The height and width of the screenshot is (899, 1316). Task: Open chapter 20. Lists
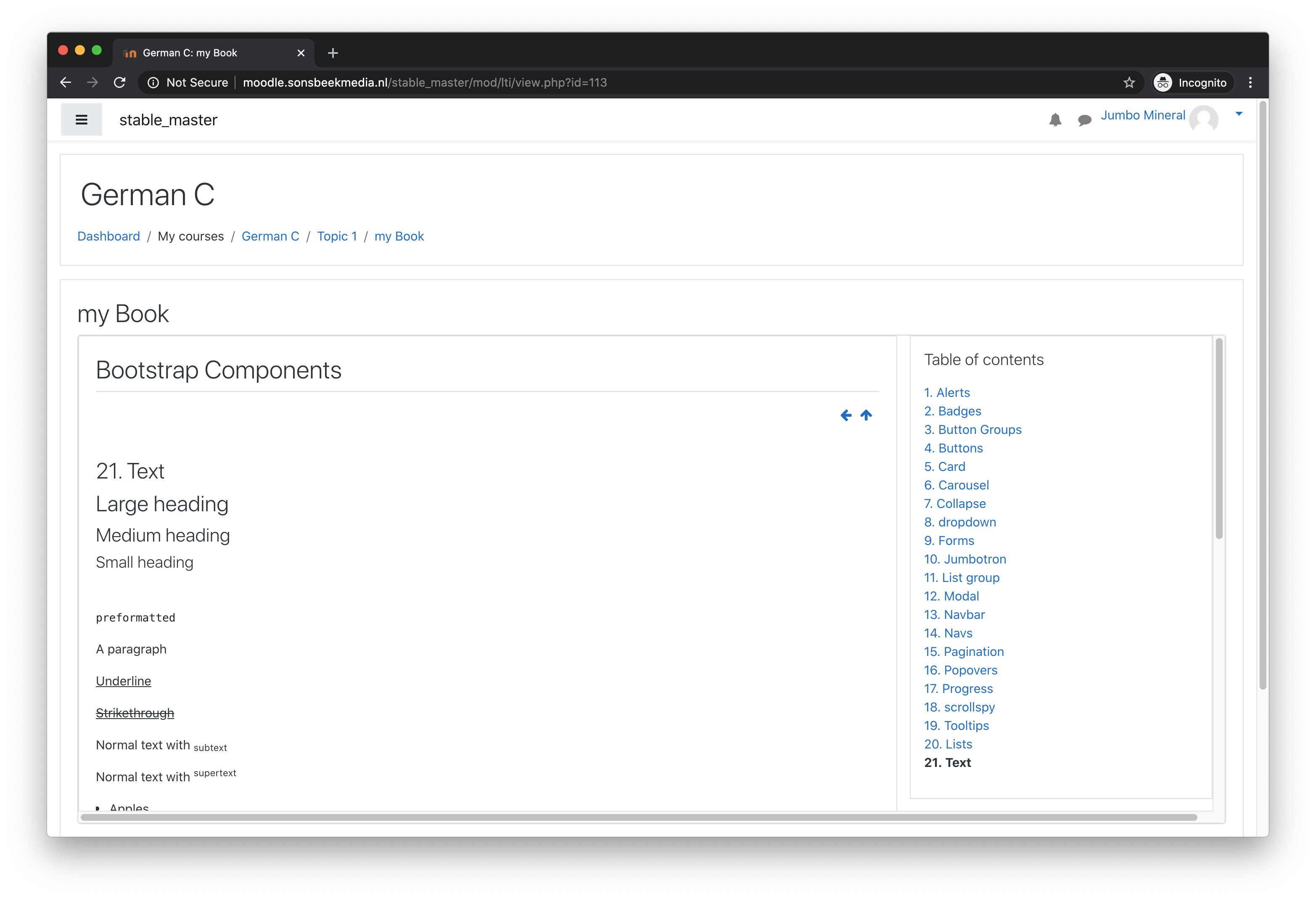948,744
